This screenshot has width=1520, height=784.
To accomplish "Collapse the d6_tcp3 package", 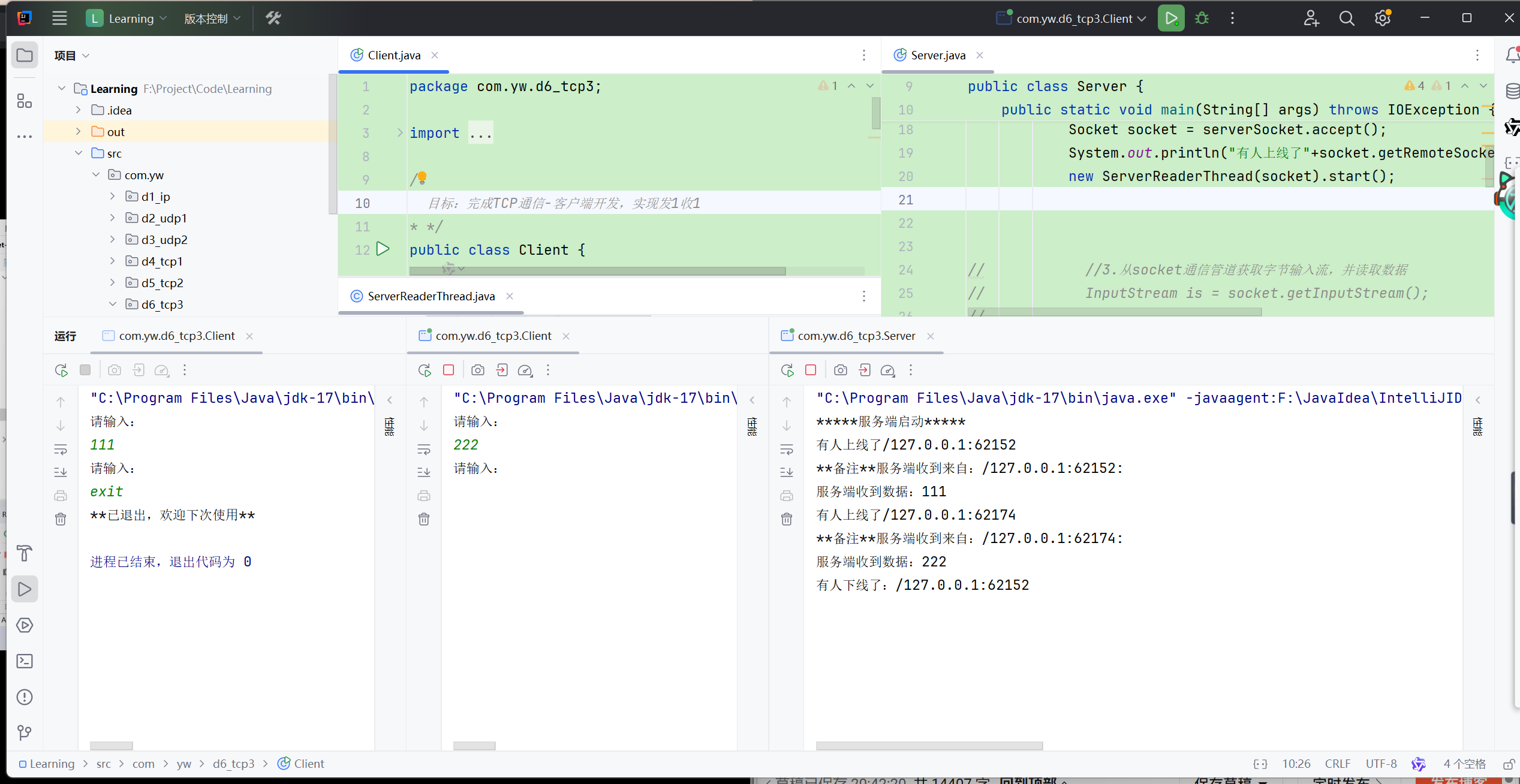I will pos(113,304).
